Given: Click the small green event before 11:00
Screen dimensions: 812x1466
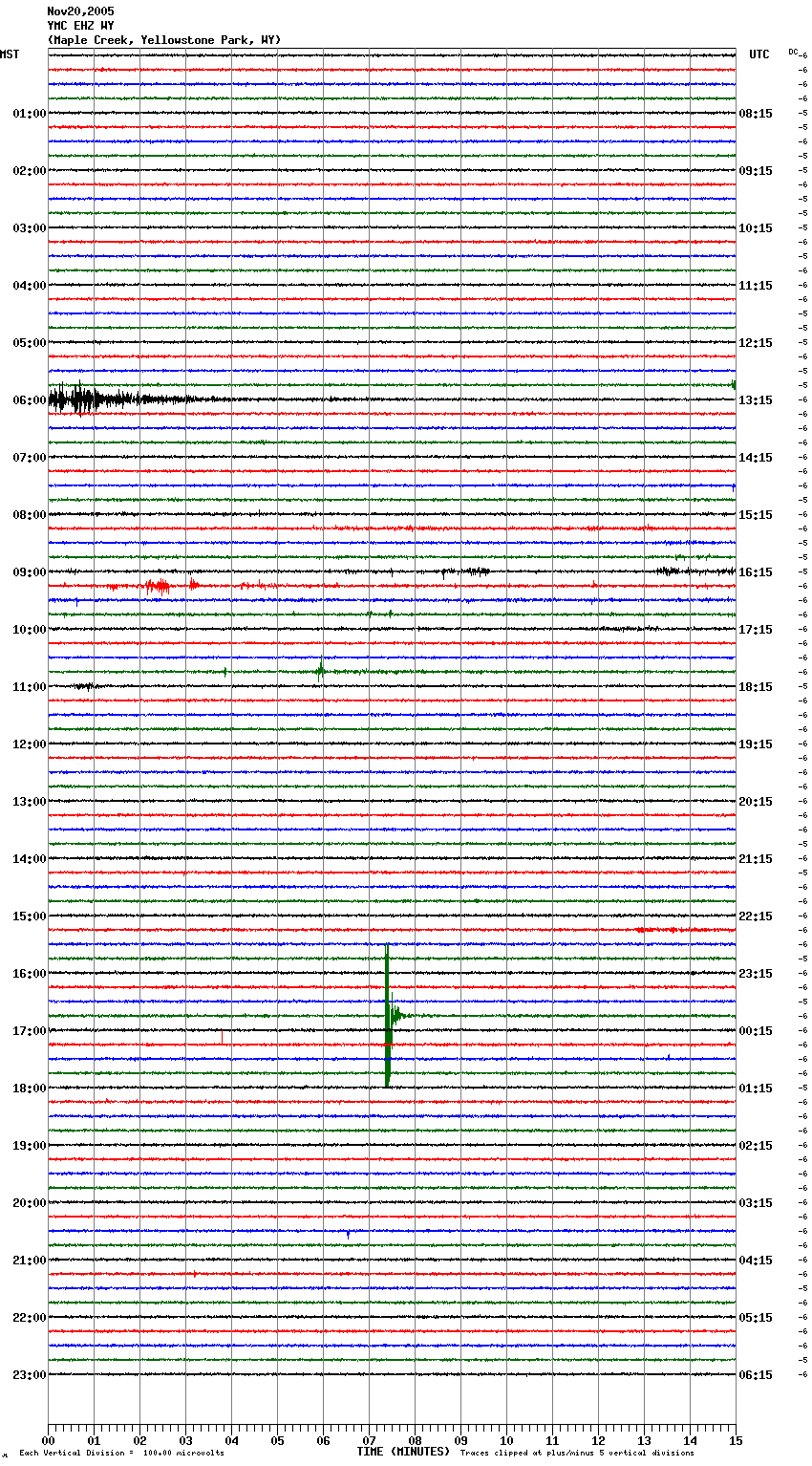Looking at the screenshot, I should pos(321,669).
